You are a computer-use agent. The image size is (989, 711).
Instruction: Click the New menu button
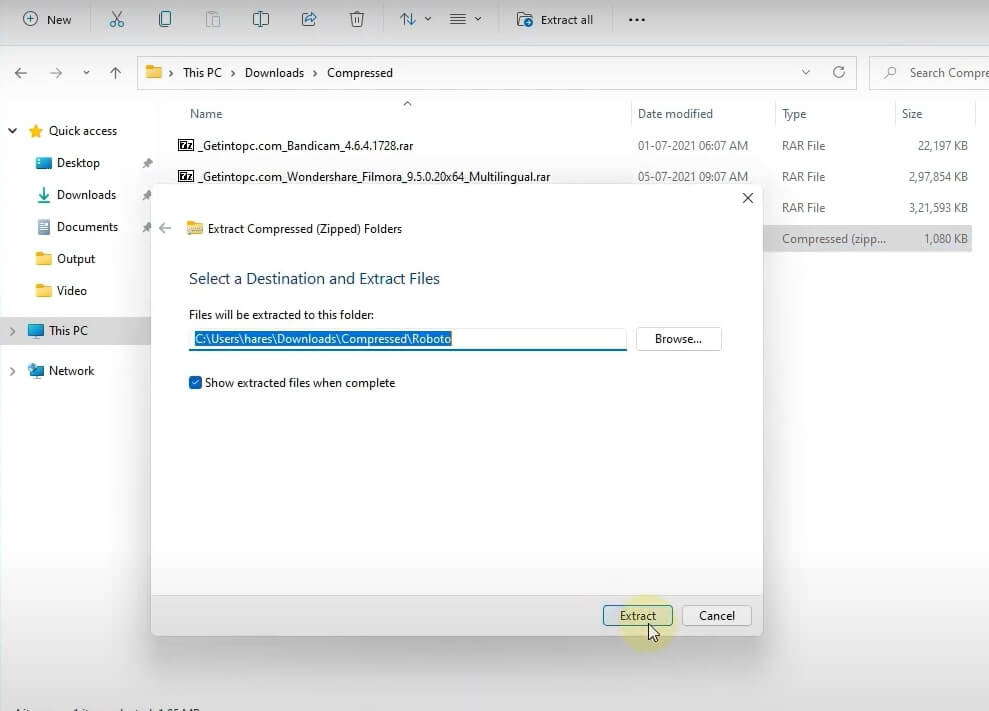[47, 19]
